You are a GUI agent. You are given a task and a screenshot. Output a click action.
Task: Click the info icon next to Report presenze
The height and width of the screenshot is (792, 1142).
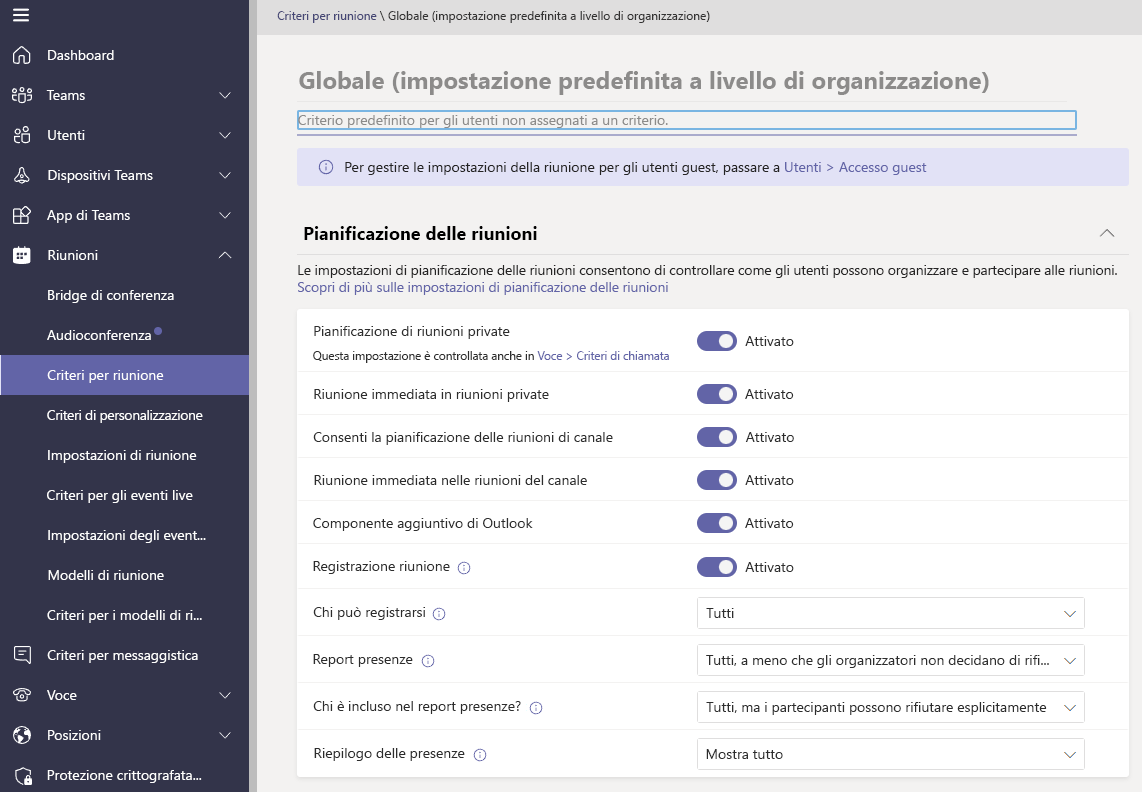click(428, 661)
